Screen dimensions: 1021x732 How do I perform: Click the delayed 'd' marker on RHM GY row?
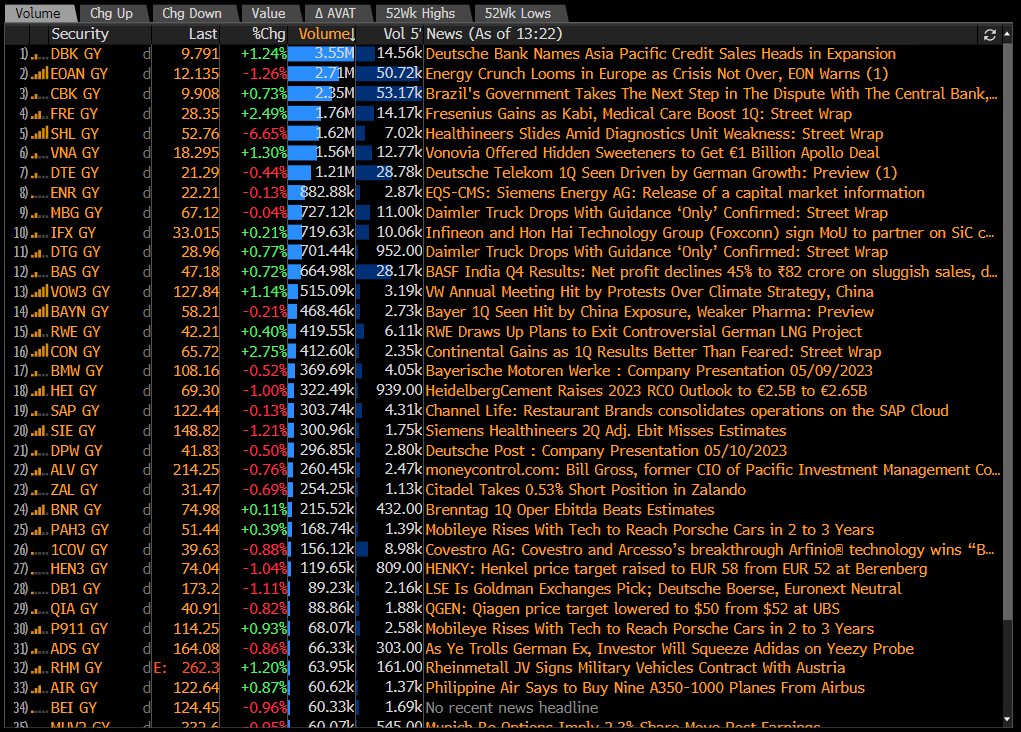click(x=147, y=668)
